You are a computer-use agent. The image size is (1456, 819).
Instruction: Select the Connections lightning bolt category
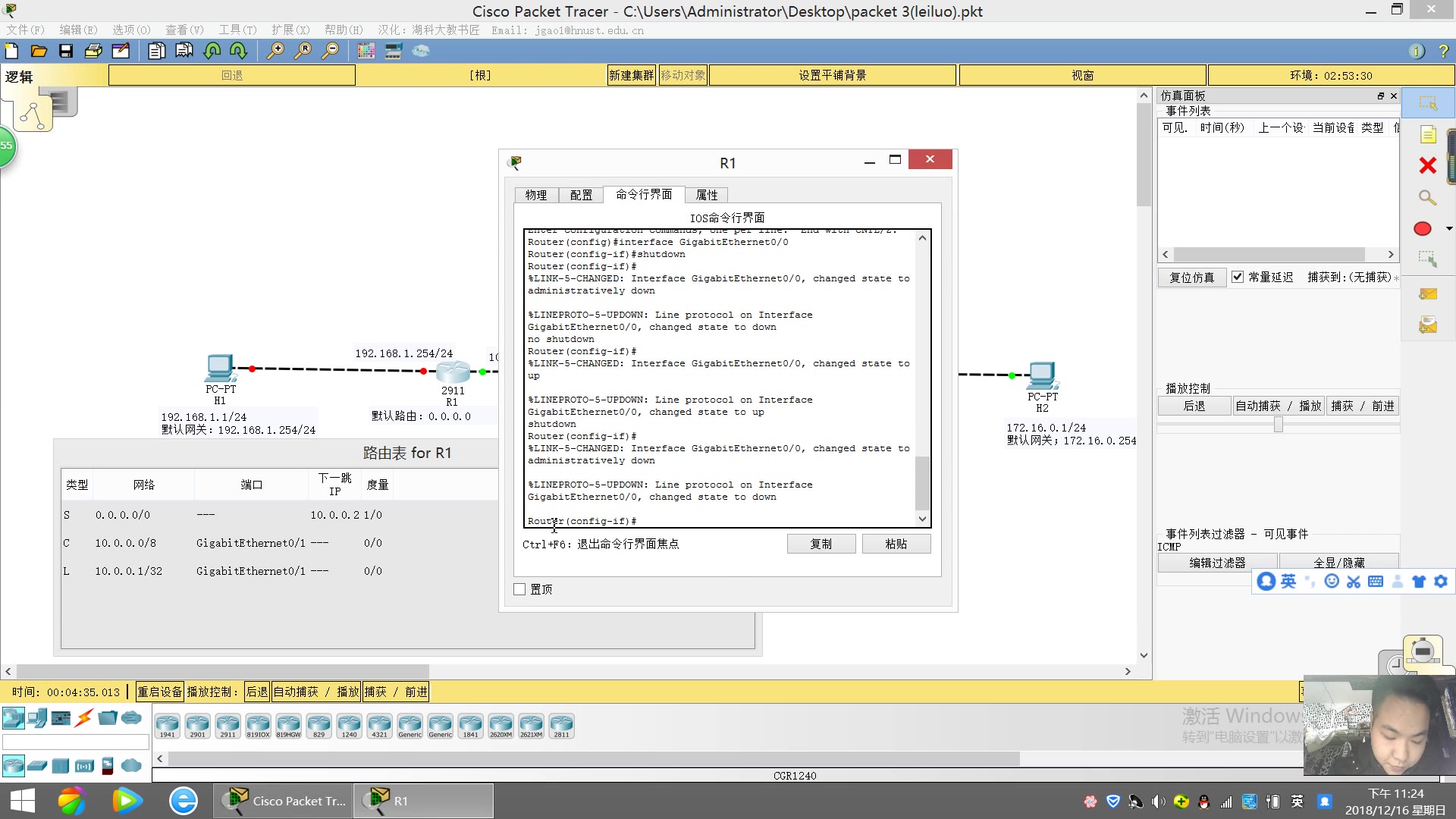coord(84,717)
